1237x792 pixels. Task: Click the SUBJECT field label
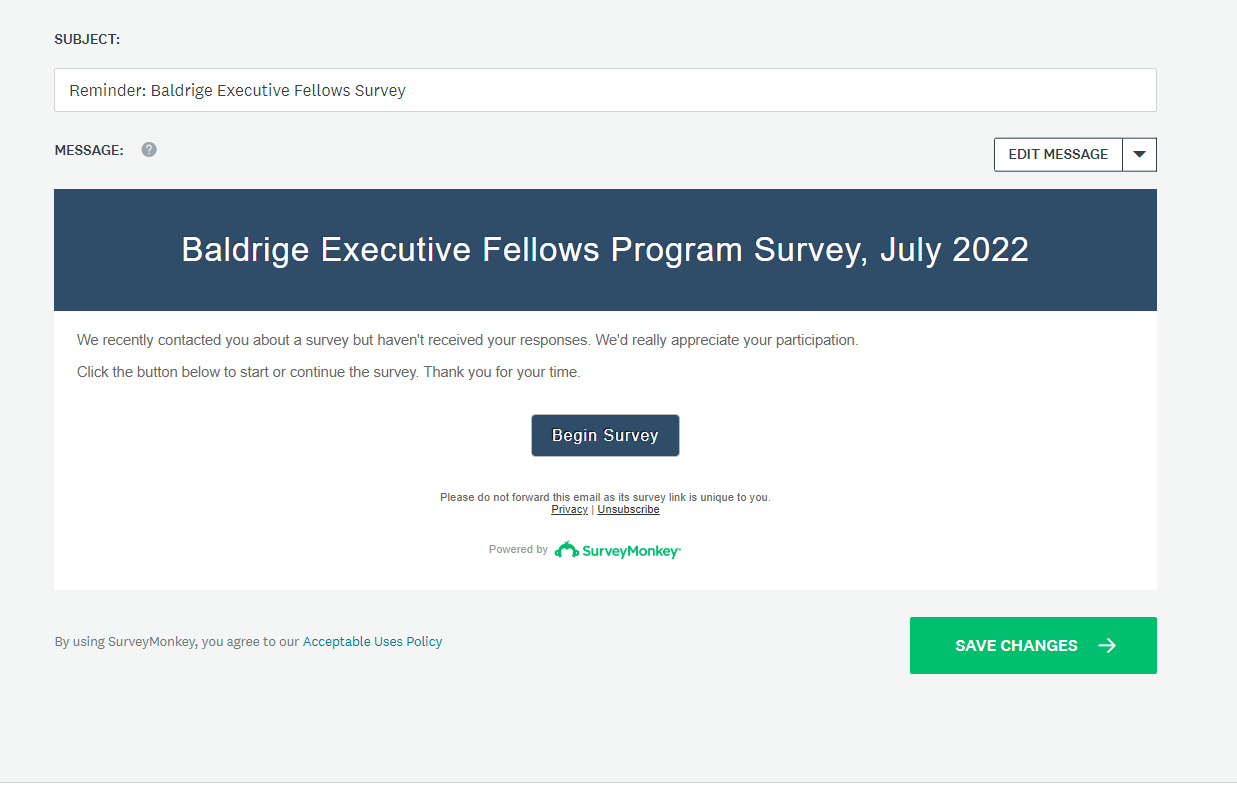pyautogui.click(x=87, y=40)
